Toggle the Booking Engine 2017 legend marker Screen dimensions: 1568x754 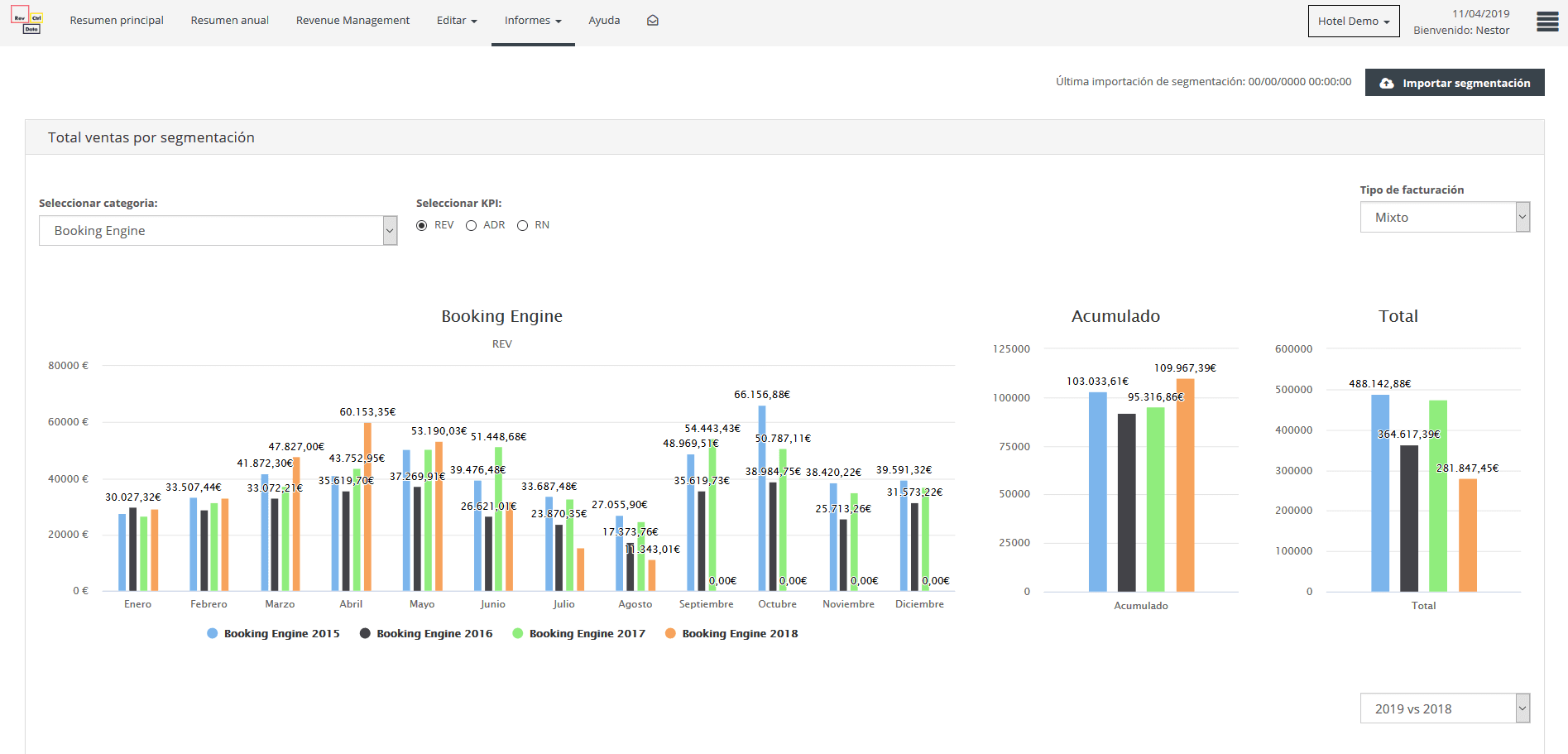(x=518, y=633)
